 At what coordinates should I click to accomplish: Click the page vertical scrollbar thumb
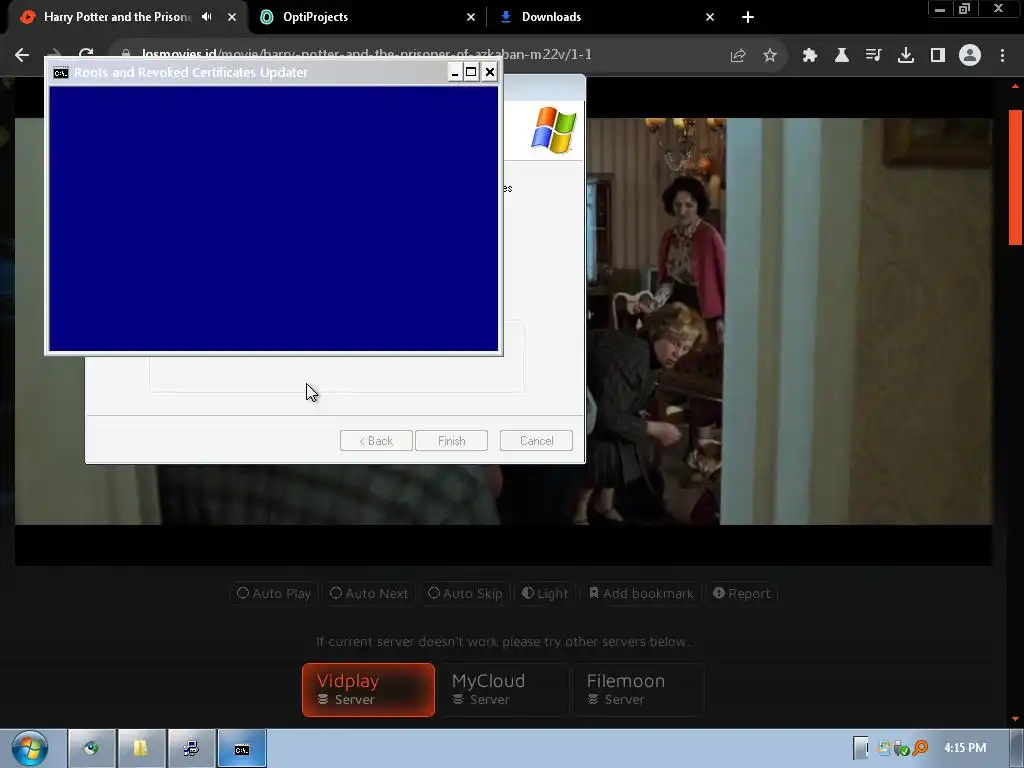pyautogui.click(x=1016, y=178)
